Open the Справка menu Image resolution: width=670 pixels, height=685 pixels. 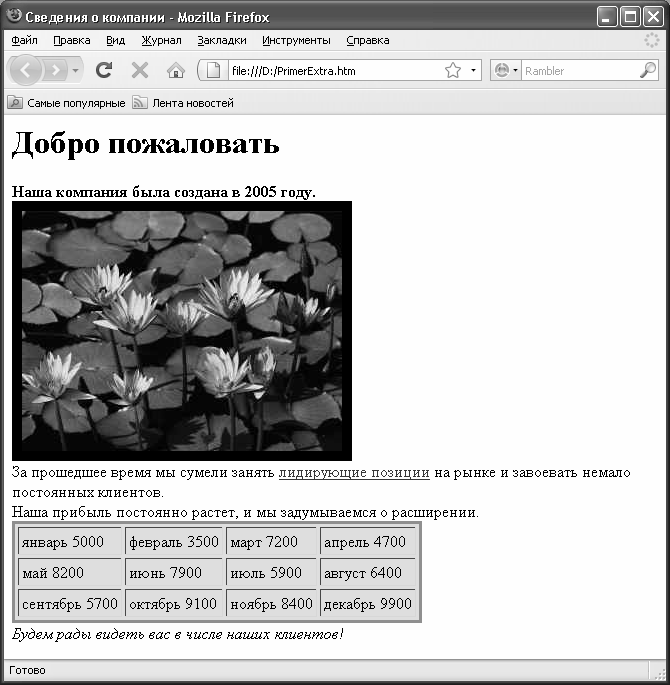pos(368,40)
